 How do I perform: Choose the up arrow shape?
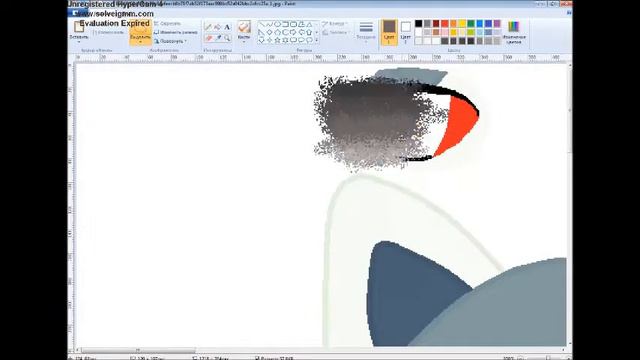(x=309, y=32)
